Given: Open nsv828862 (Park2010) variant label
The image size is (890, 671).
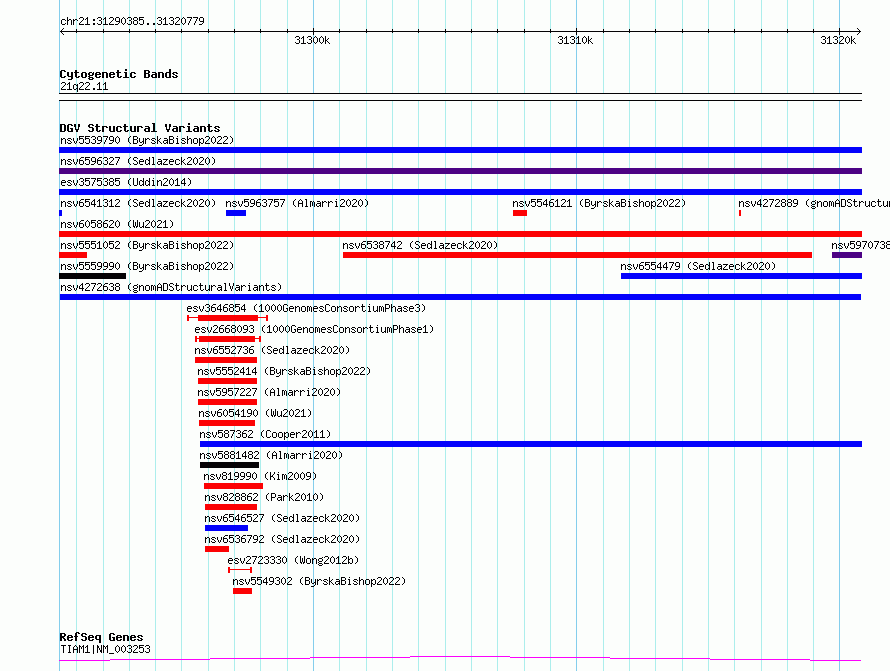Looking at the screenshot, I should tap(264, 497).
